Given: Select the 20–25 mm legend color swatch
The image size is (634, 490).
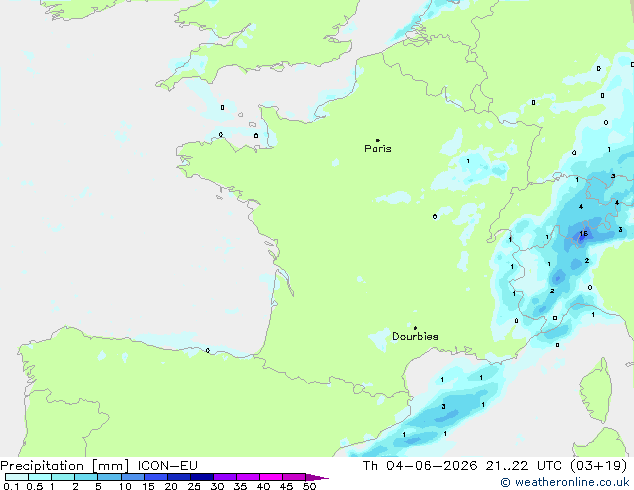Looking at the screenshot, I should 179,477.
